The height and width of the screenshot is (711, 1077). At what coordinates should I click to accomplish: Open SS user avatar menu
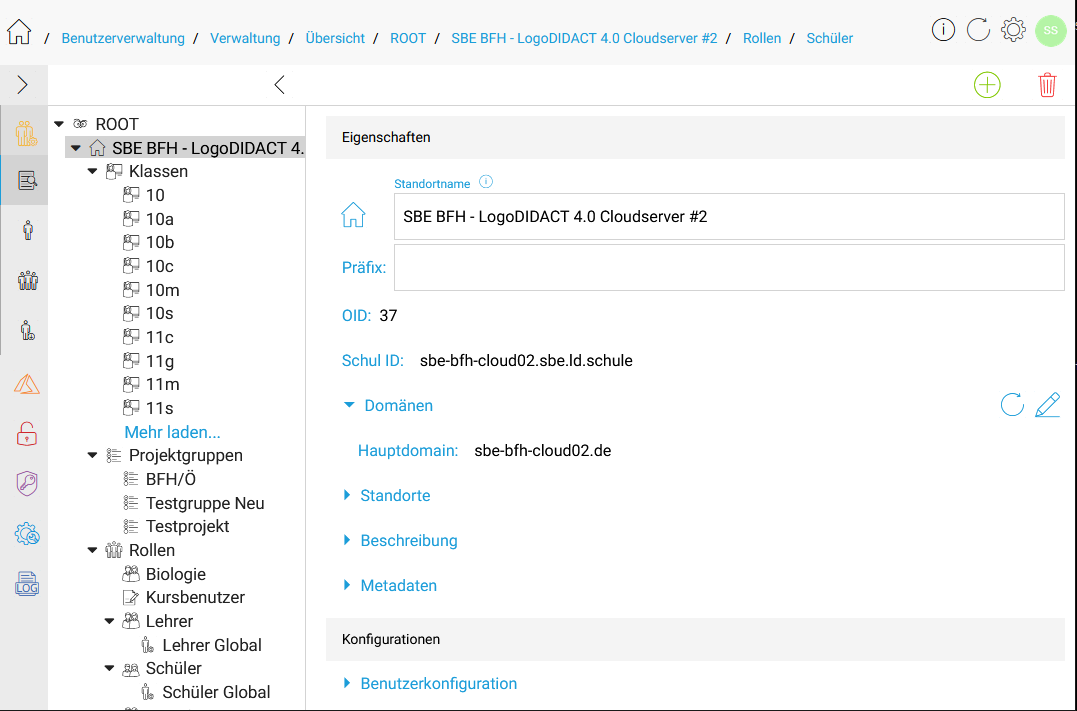coord(1050,30)
